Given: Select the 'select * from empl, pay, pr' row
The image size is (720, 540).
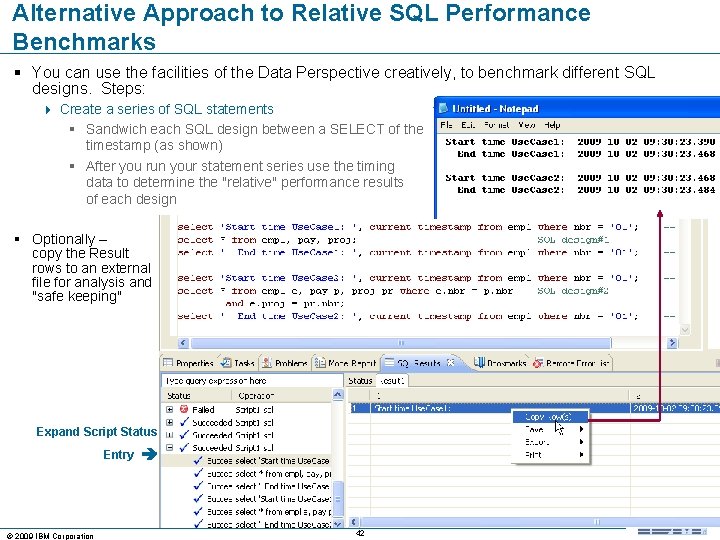Looking at the screenshot, I should (262, 473).
